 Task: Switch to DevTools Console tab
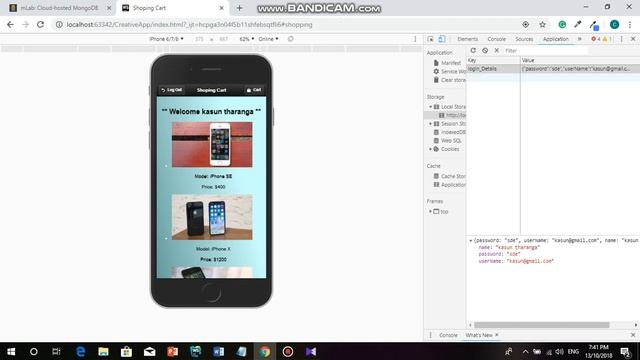point(496,39)
